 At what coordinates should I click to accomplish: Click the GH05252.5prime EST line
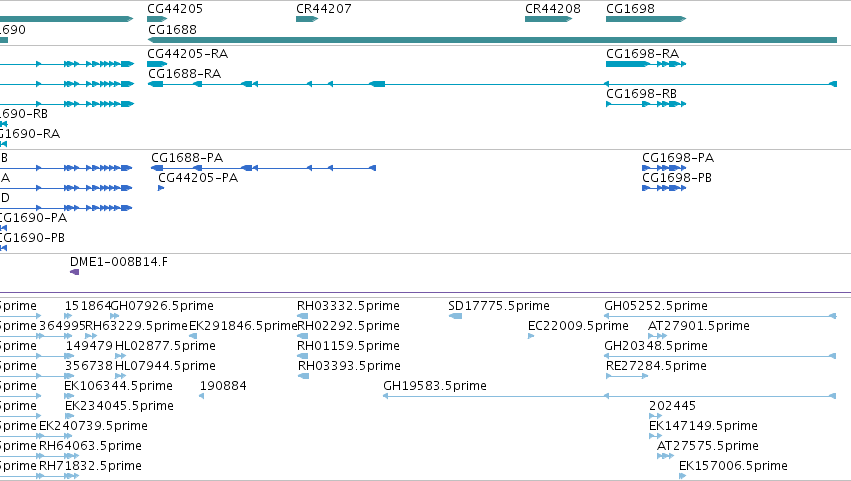pos(720,316)
